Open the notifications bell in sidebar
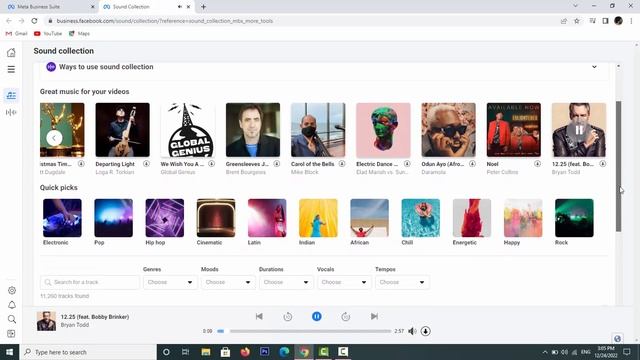 12,305
